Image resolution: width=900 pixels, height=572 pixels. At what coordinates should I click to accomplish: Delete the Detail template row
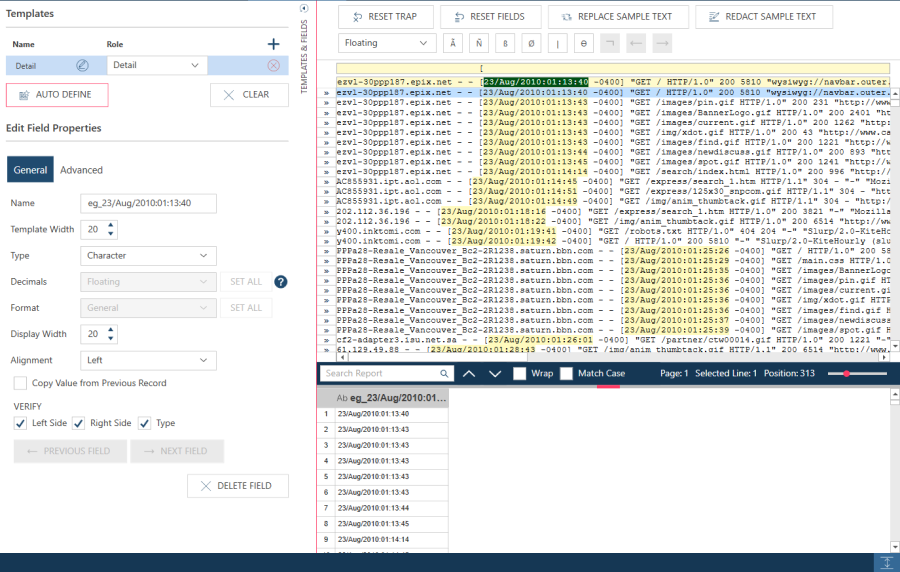coord(273,65)
